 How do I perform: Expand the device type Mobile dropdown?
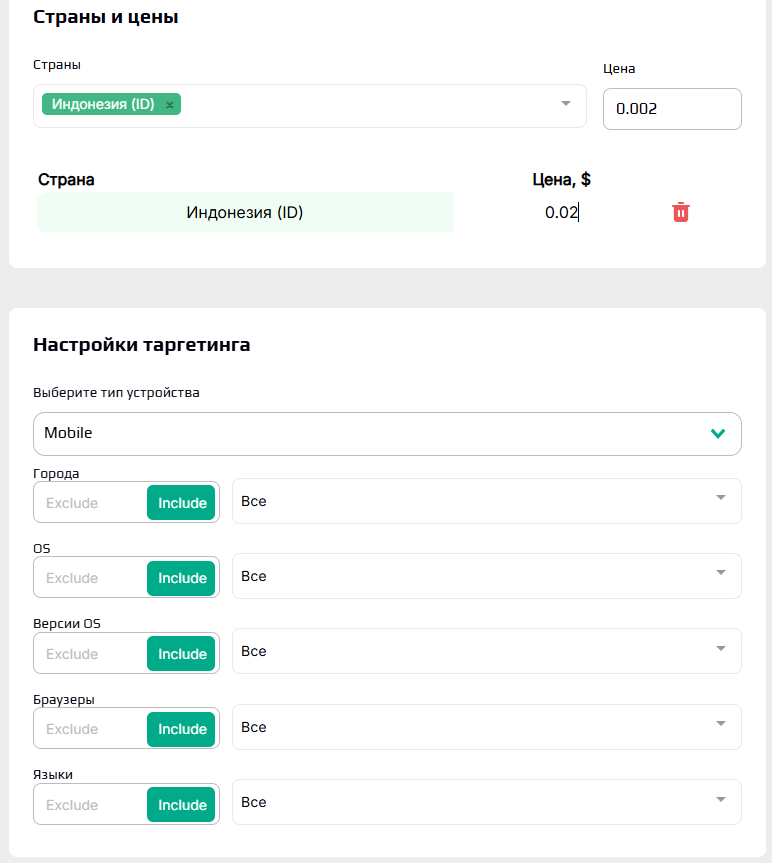click(x=387, y=434)
